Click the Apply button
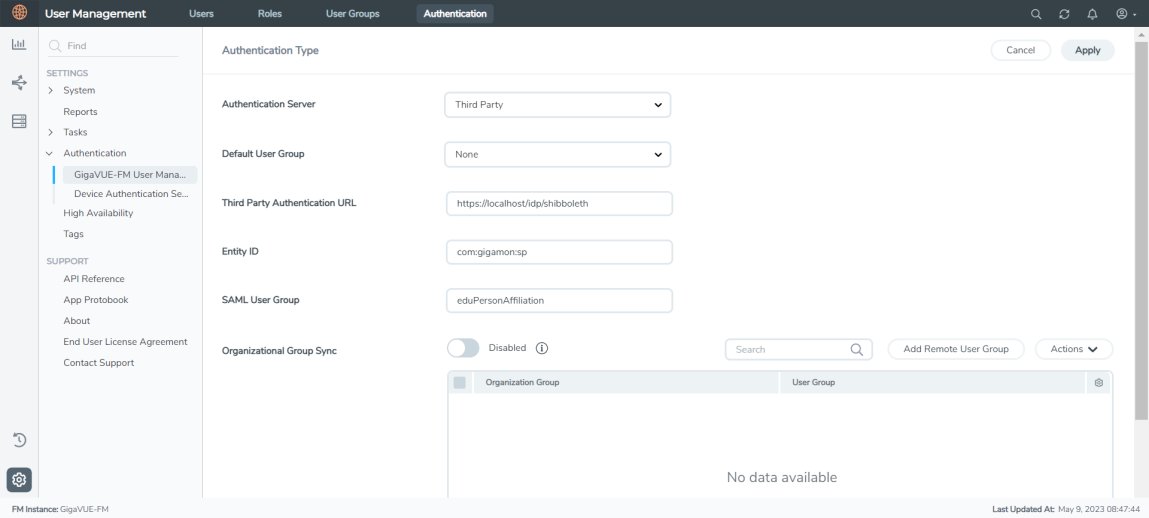 [x=1087, y=50]
